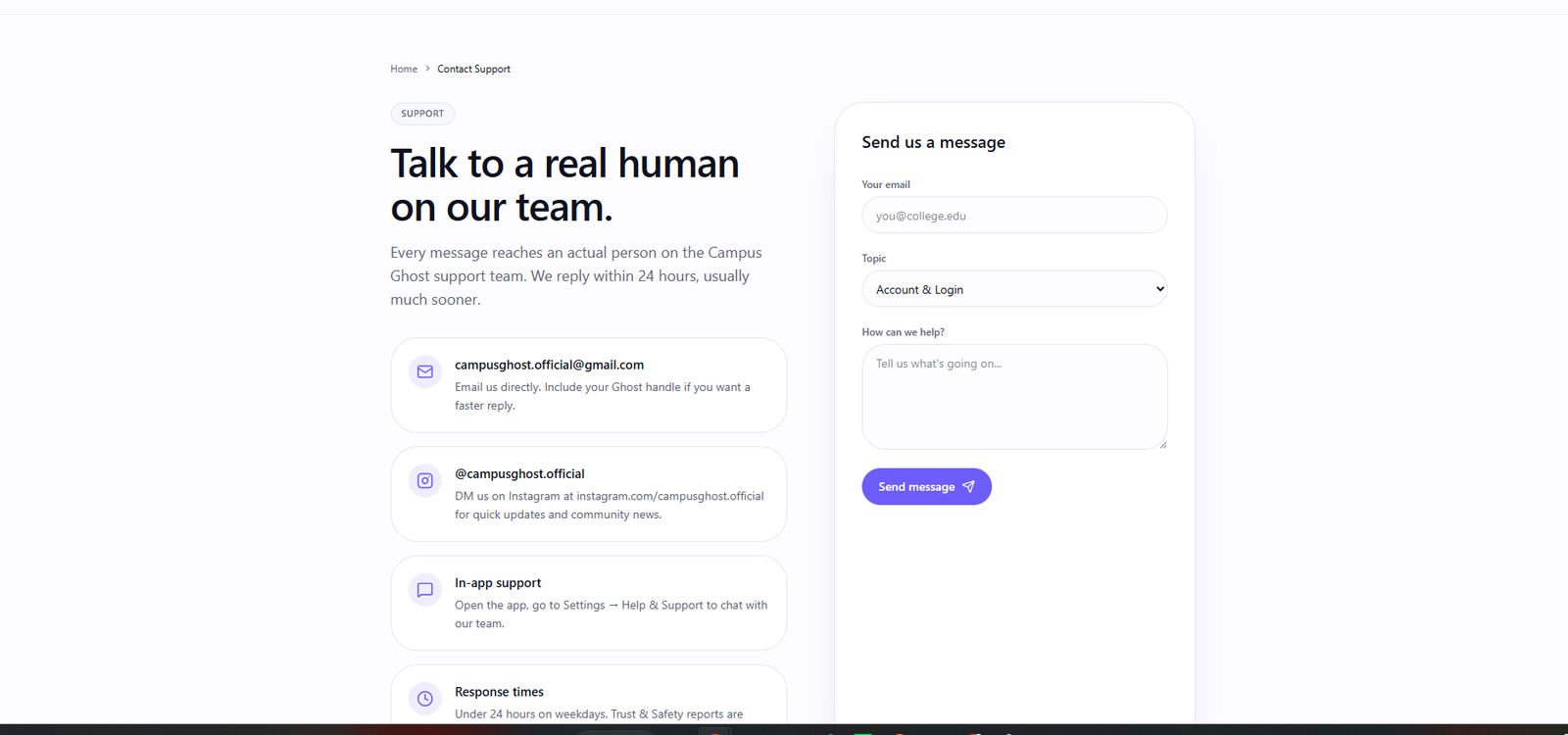Image resolution: width=1568 pixels, height=735 pixels.
Task: Click the 'Send us a message' heading
Action: click(933, 142)
